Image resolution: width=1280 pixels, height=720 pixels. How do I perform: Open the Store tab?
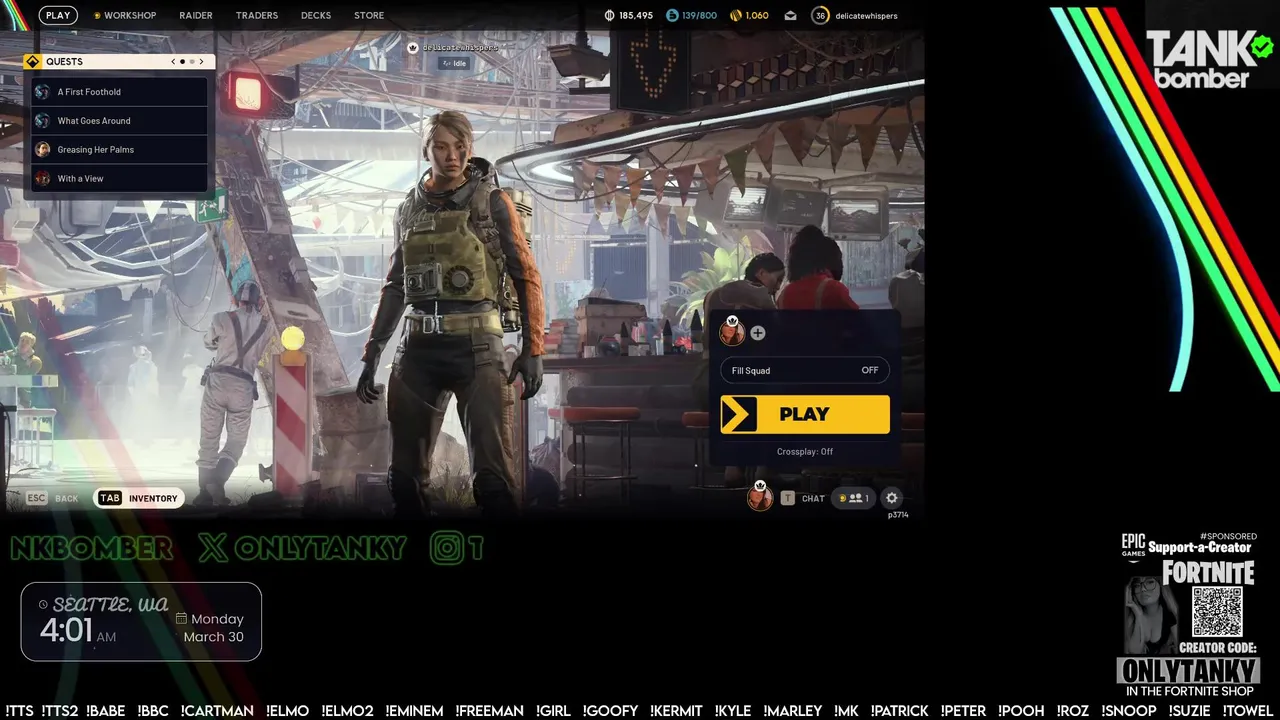pyautogui.click(x=369, y=15)
